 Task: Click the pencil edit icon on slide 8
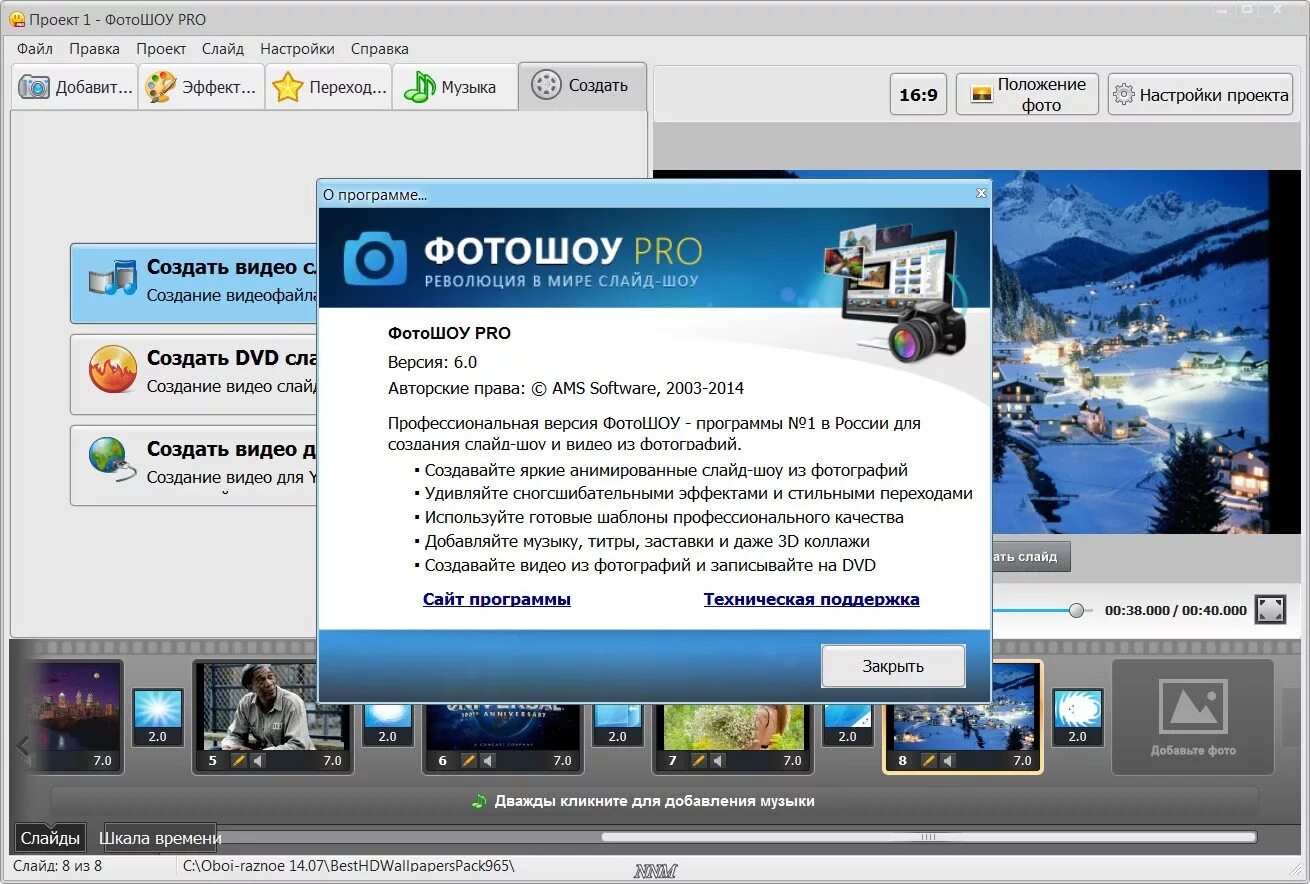(x=929, y=761)
